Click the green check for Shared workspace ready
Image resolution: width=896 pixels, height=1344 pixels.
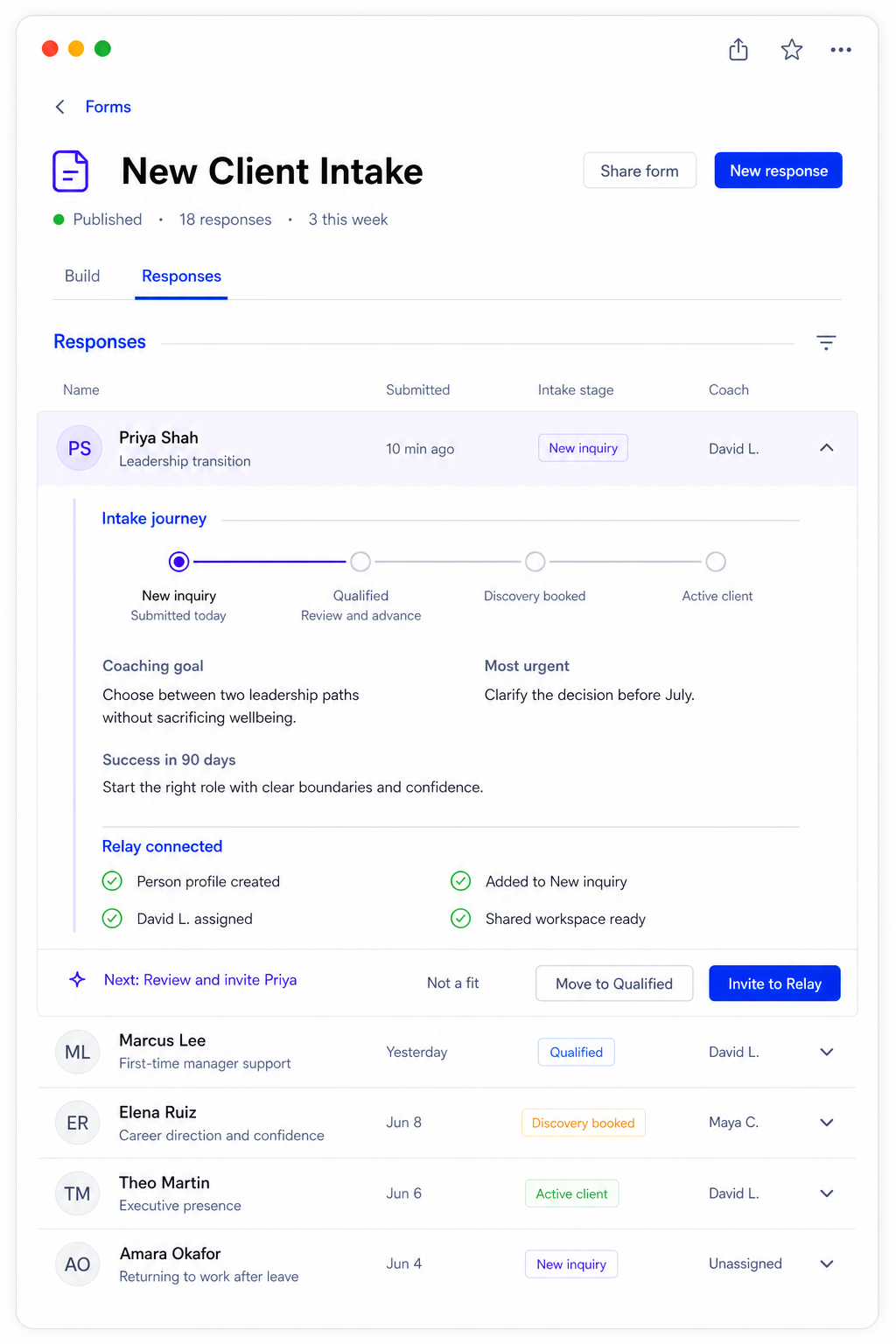tap(460, 918)
